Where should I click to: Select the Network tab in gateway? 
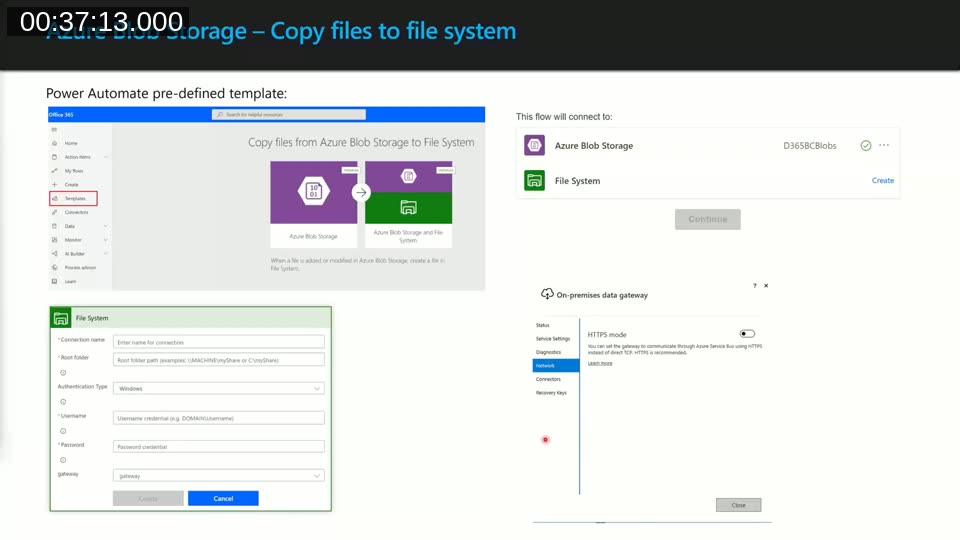pyautogui.click(x=555, y=366)
